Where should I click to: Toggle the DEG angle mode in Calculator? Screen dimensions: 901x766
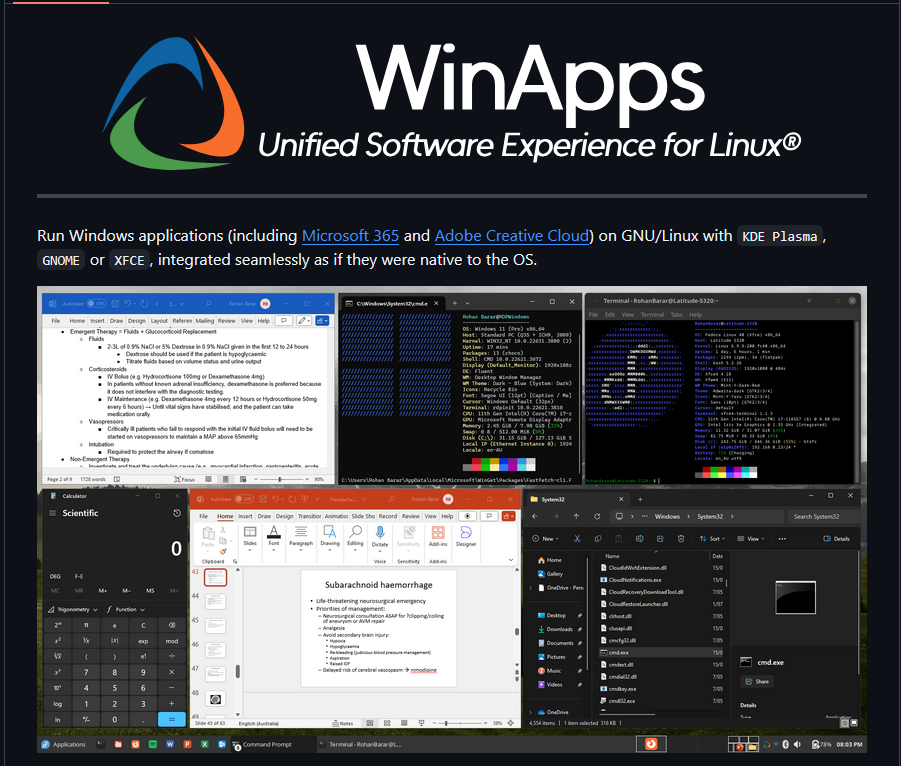tap(55, 576)
